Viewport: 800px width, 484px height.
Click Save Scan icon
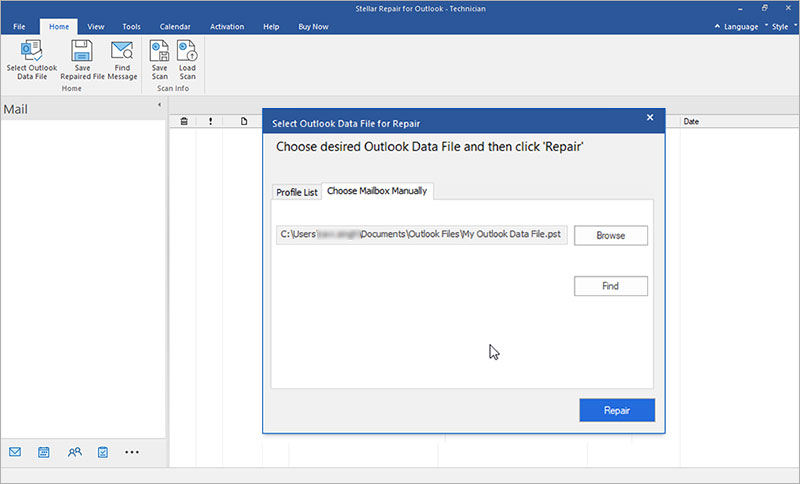point(159,51)
